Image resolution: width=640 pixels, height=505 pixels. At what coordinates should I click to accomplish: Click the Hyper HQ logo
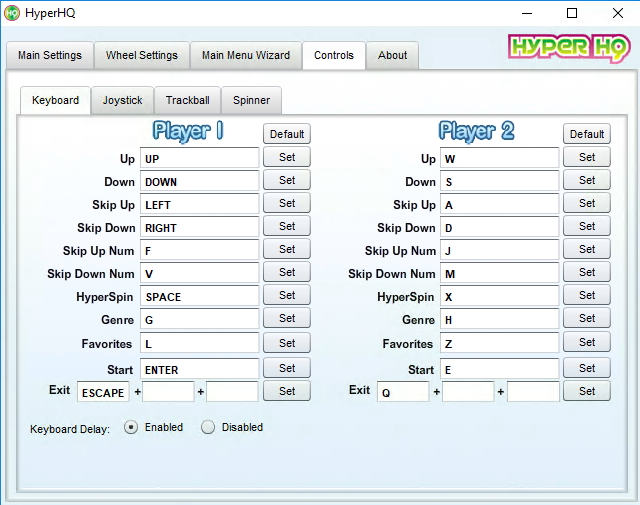click(569, 48)
